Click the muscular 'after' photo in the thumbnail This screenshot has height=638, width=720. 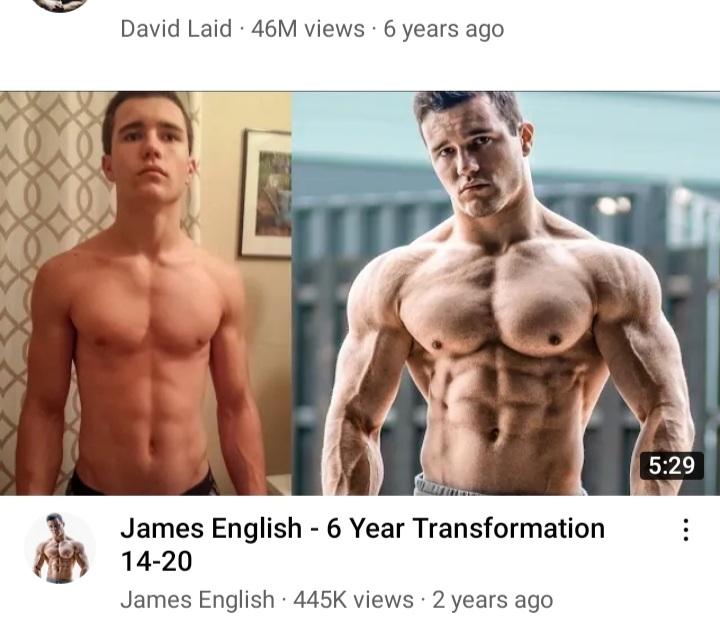tap(506, 294)
